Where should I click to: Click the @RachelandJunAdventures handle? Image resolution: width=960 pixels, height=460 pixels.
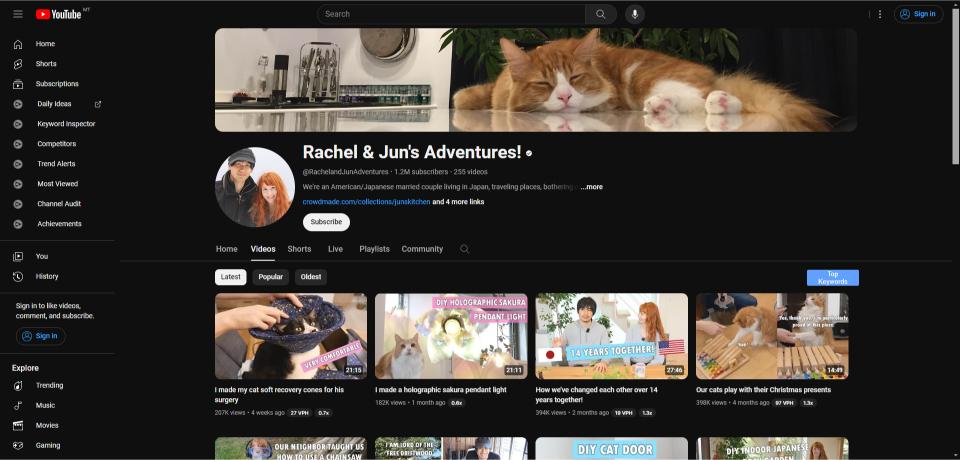coord(345,172)
